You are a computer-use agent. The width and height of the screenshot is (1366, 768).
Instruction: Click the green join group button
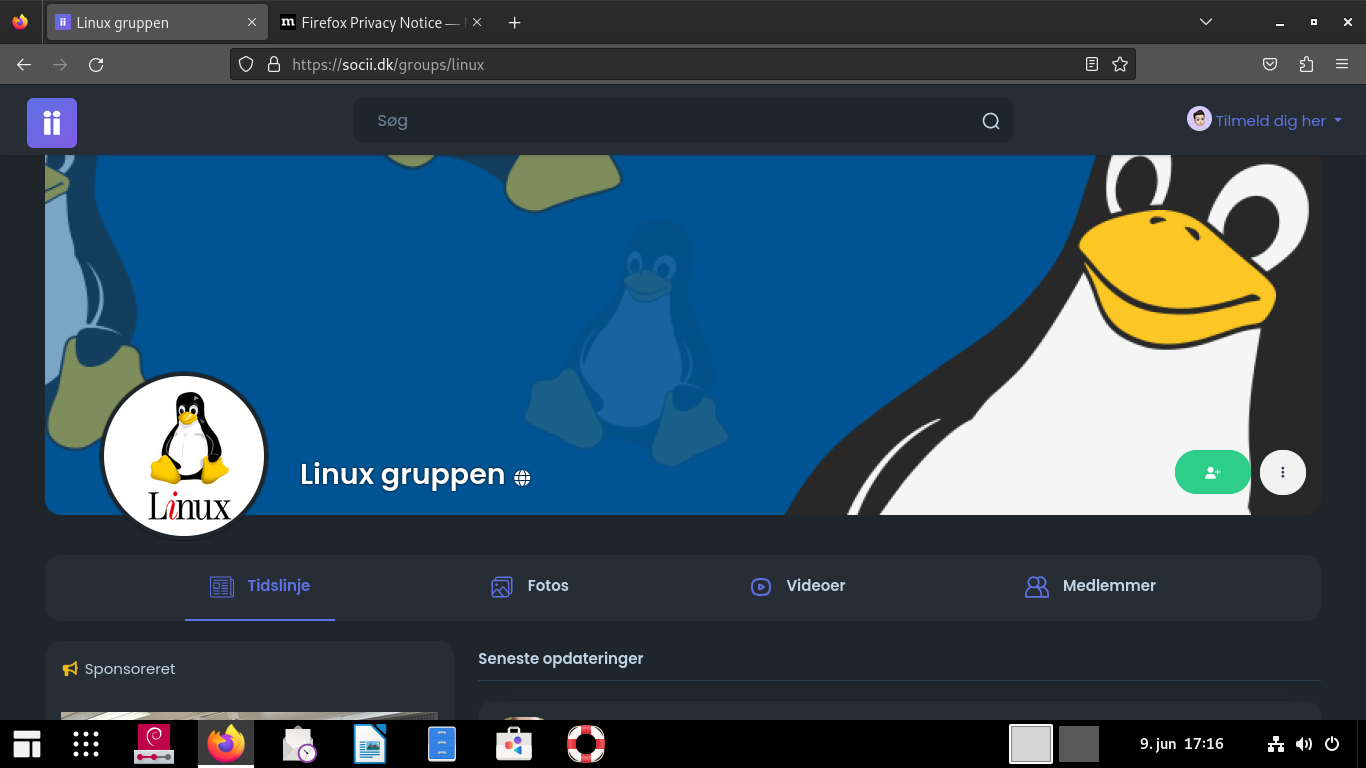coord(1212,472)
